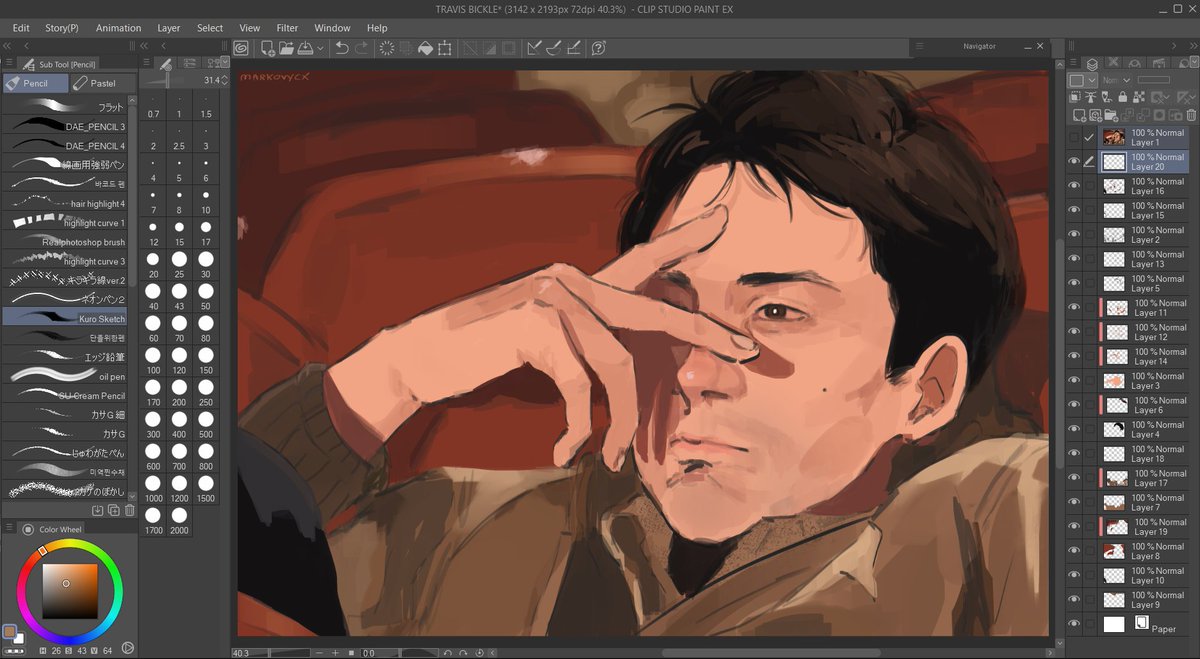This screenshot has width=1200, height=659.
Task: Select the hair highlight 4 brush
Action: (x=65, y=203)
